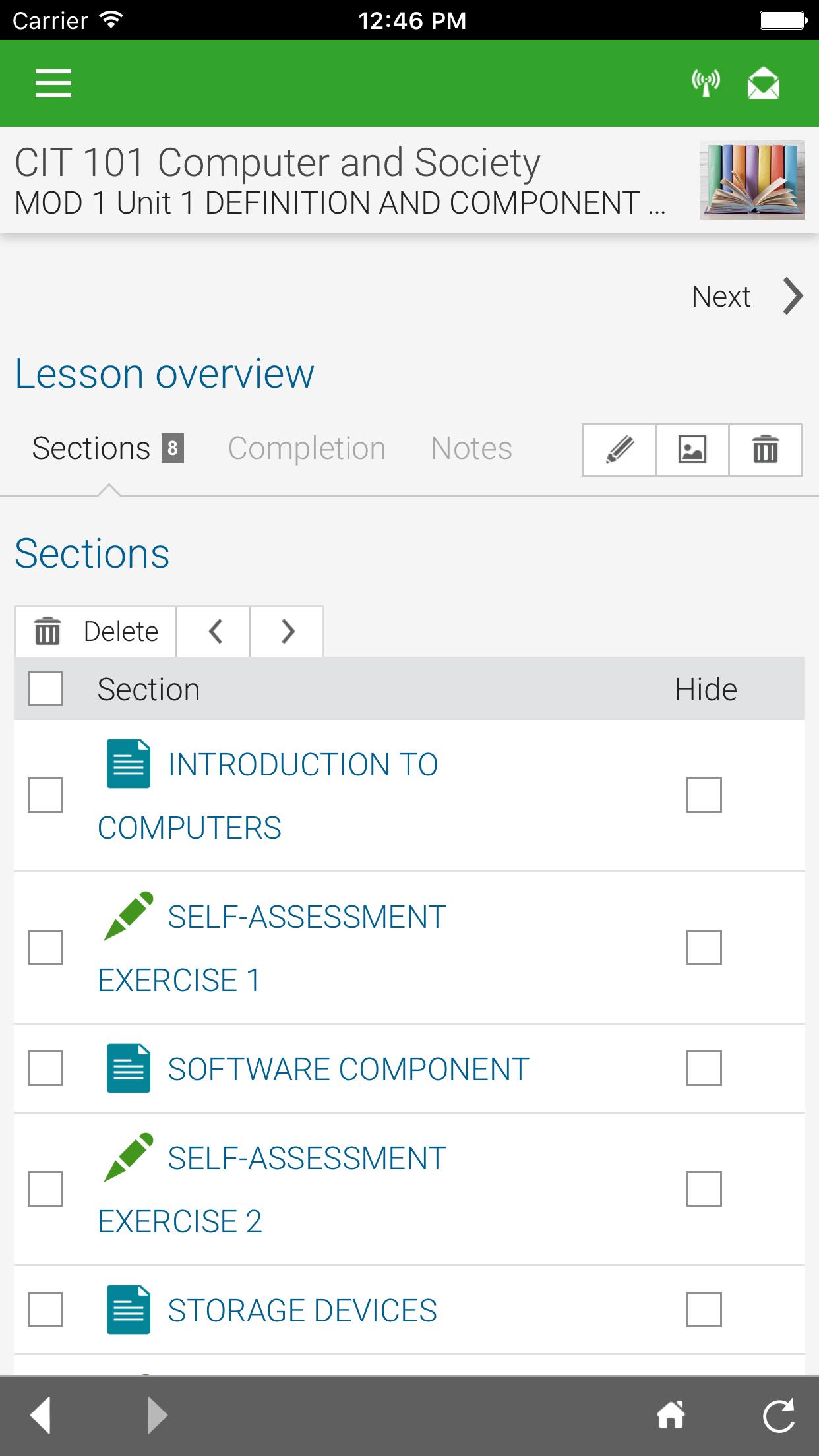The image size is (819, 1456).
Task: Reload page with refresh icon
Action: tap(778, 1415)
